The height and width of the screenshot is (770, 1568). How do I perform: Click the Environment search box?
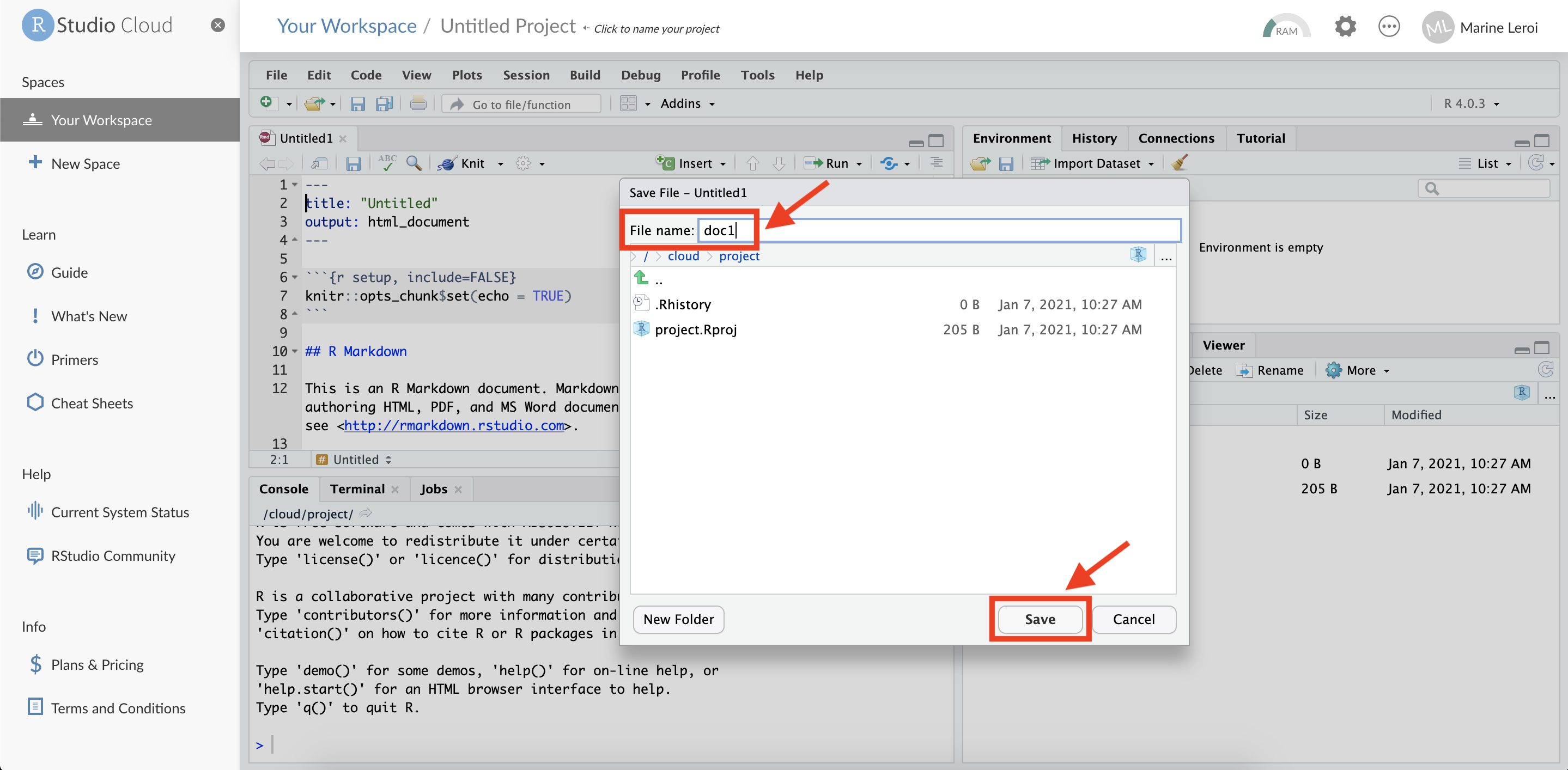click(x=1484, y=188)
